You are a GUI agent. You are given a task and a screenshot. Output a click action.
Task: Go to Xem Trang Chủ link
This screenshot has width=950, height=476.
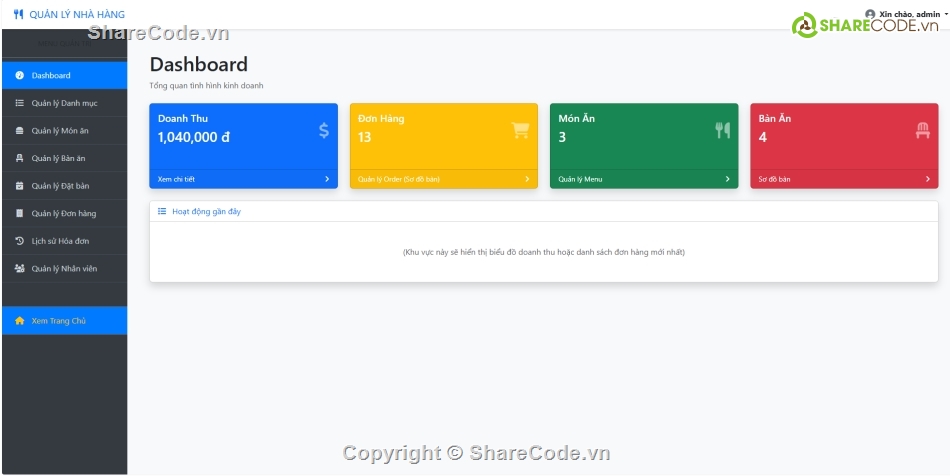pyautogui.click(x=64, y=321)
